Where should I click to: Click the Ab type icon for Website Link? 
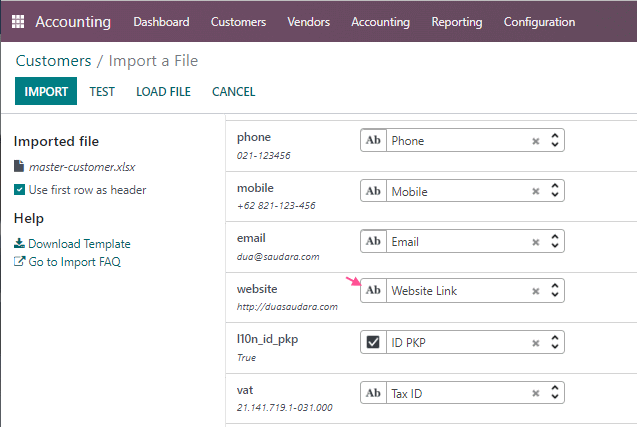click(373, 290)
